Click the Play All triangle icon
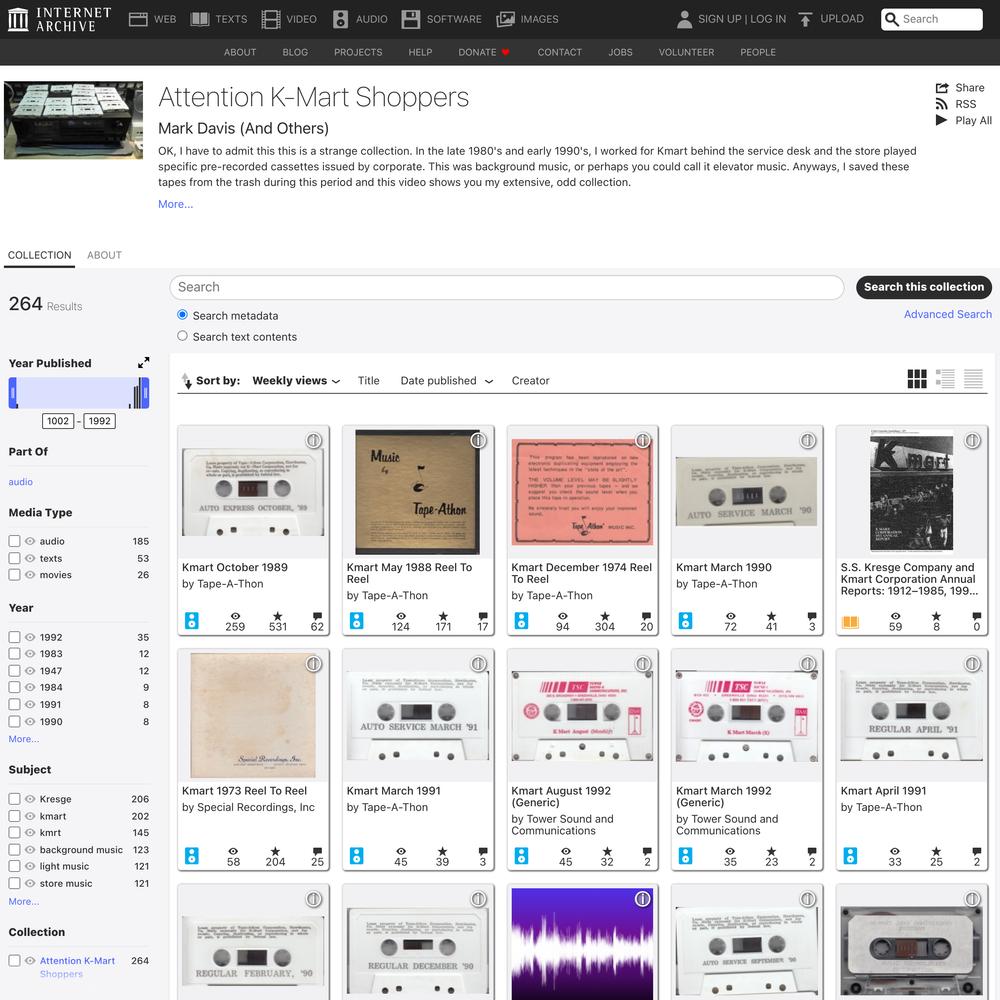Screen dimensions: 1000x1000 (941, 120)
